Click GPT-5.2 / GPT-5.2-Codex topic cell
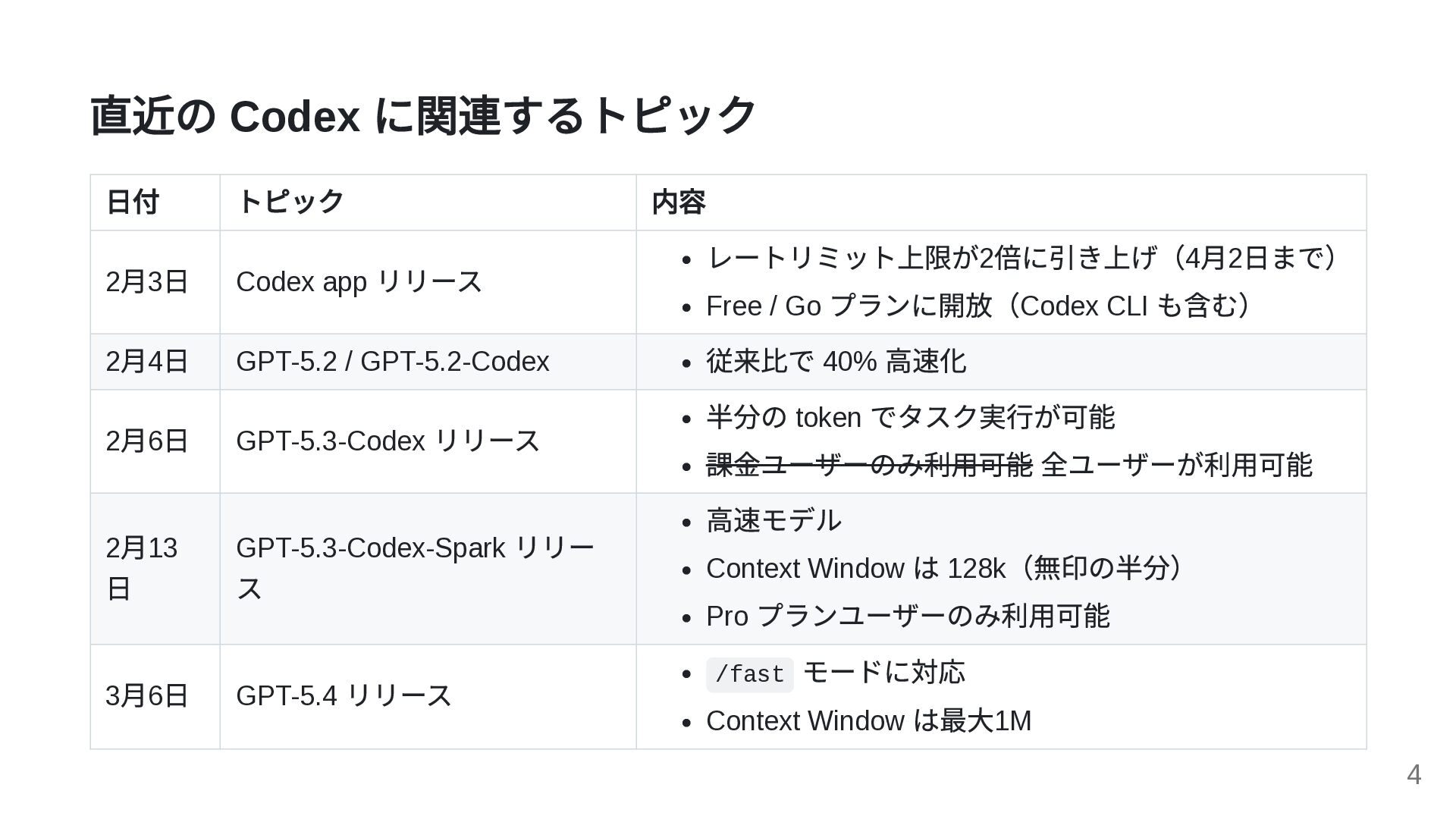Image resolution: width=1456 pixels, height=819 pixels. (x=428, y=362)
